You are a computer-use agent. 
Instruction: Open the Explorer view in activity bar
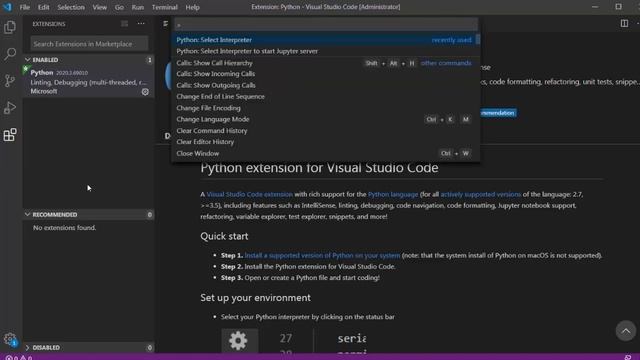(x=10, y=27)
